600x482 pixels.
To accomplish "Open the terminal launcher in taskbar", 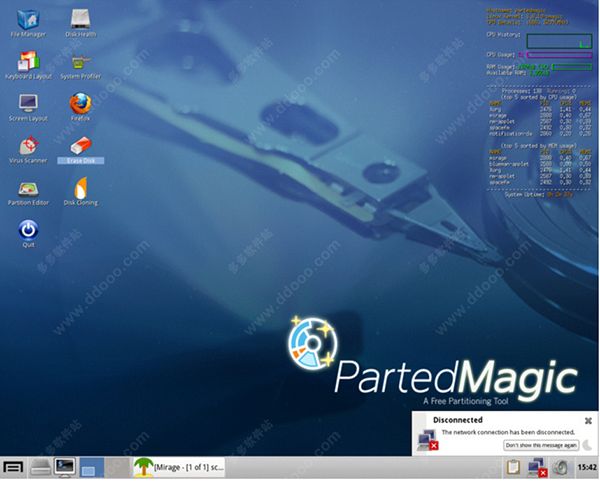I will coord(65,467).
